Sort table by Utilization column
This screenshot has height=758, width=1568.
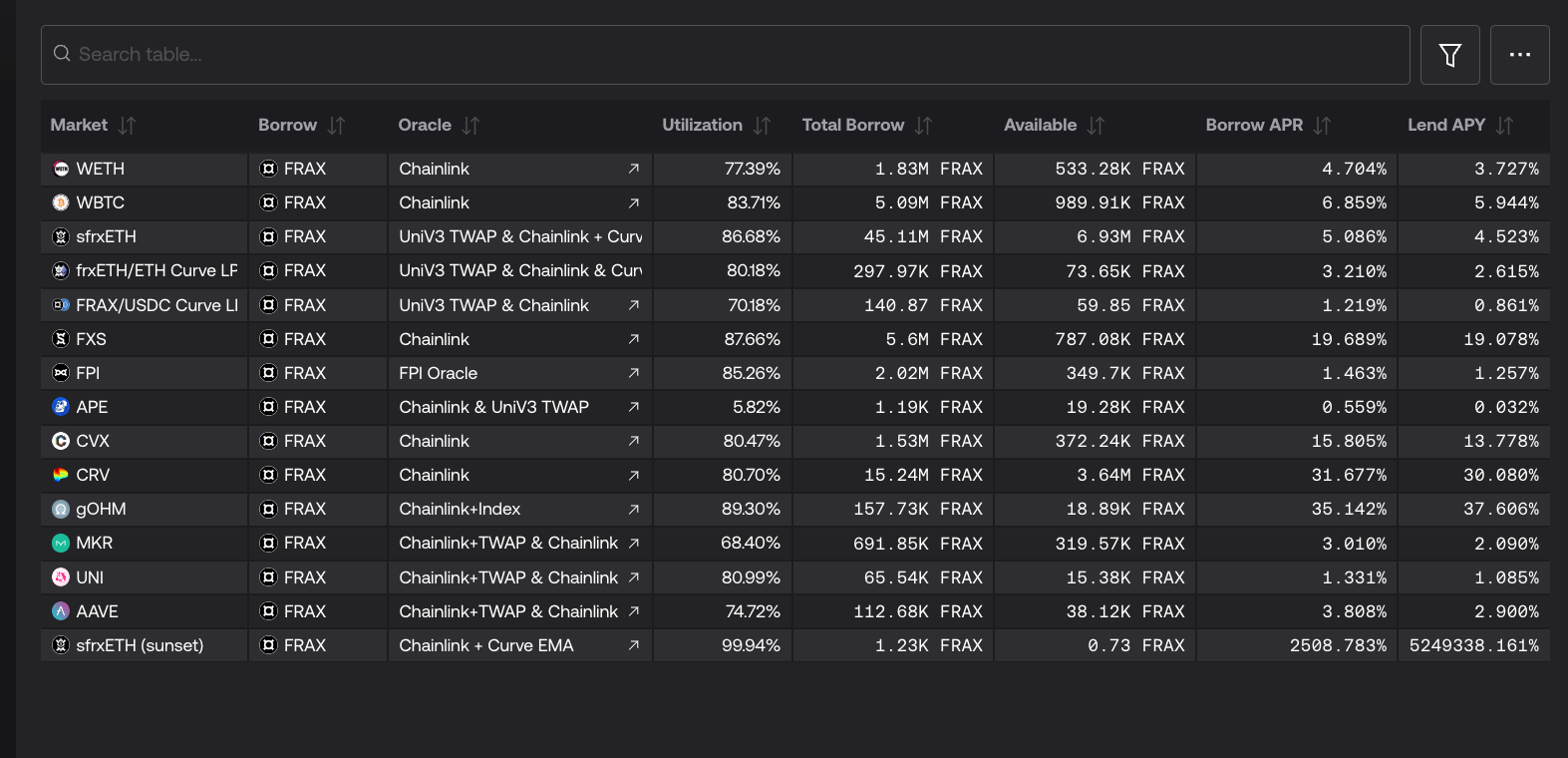point(703,125)
